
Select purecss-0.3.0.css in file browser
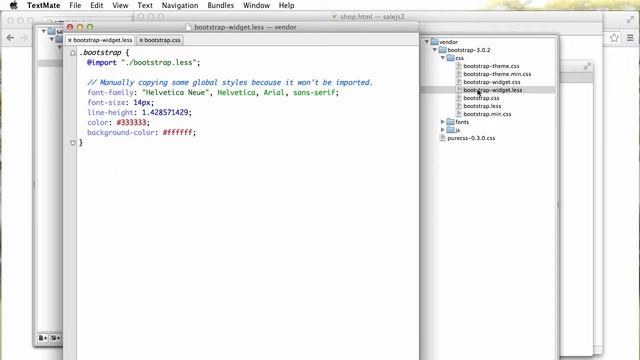coord(471,138)
